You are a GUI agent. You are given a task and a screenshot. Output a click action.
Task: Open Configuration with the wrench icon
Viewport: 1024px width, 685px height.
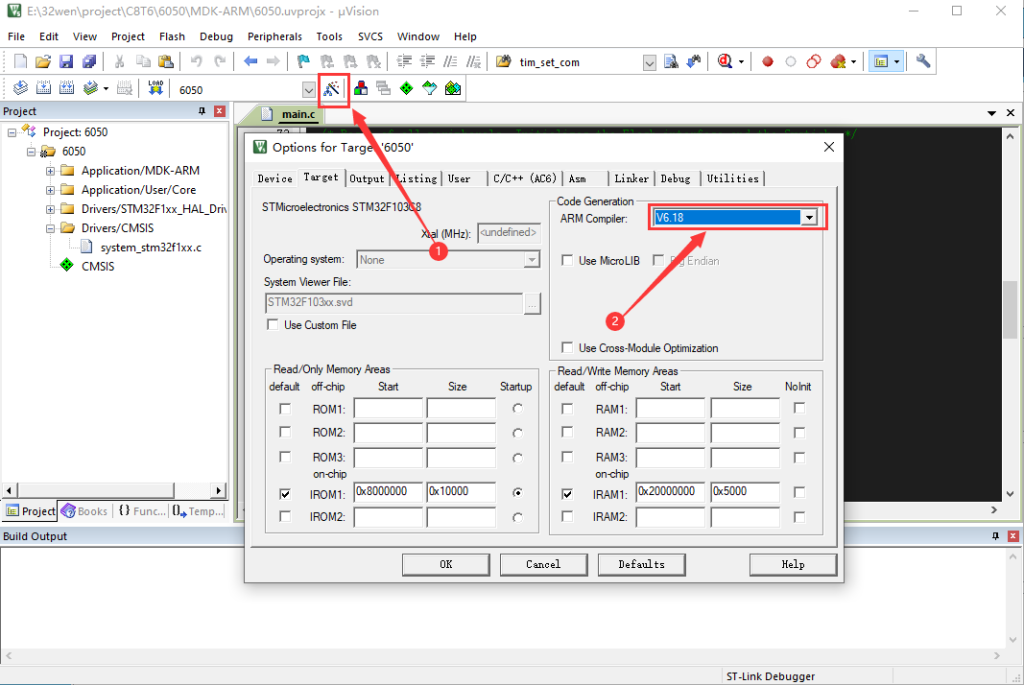point(923,61)
